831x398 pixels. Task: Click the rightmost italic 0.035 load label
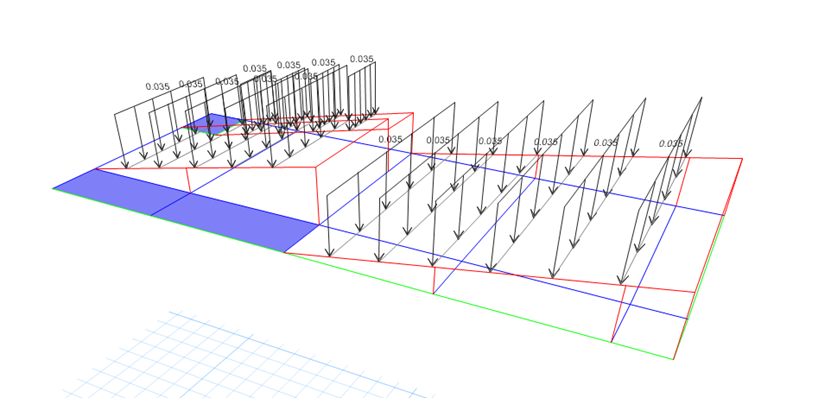(671, 144)
